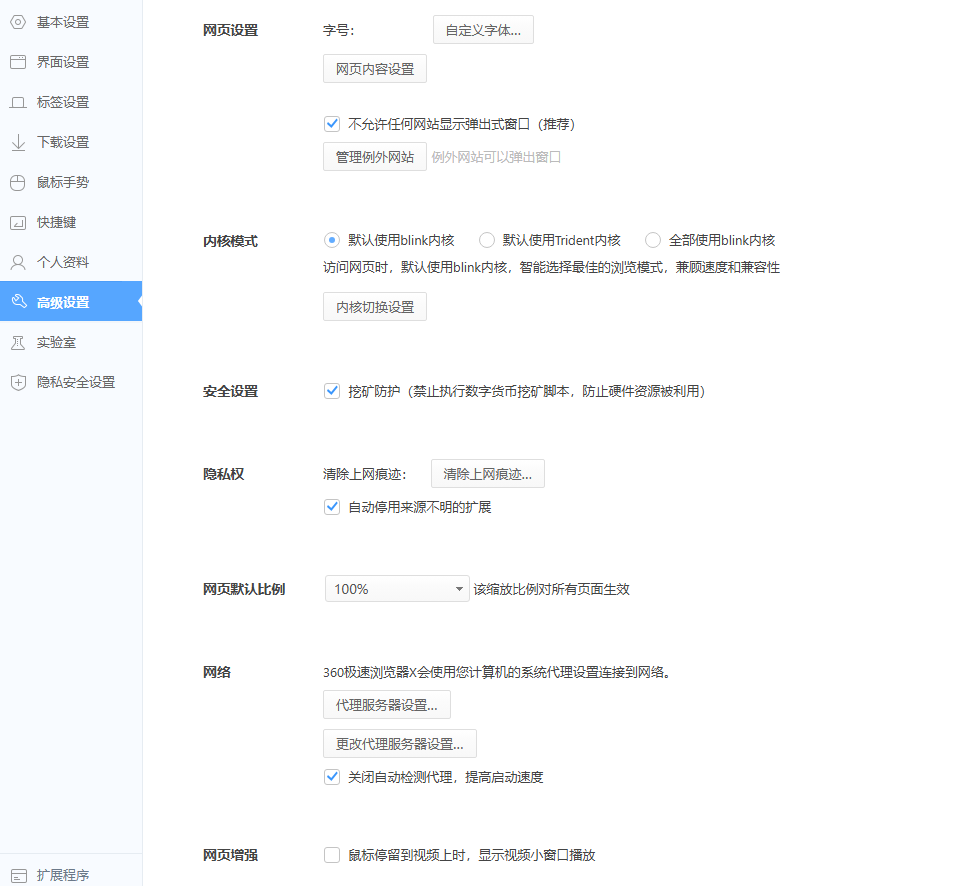Toggle the 挖矿防护 checkbox
The width and height of the screenshot is (974, 886).
pyautogui.click(x=332, y=391)
